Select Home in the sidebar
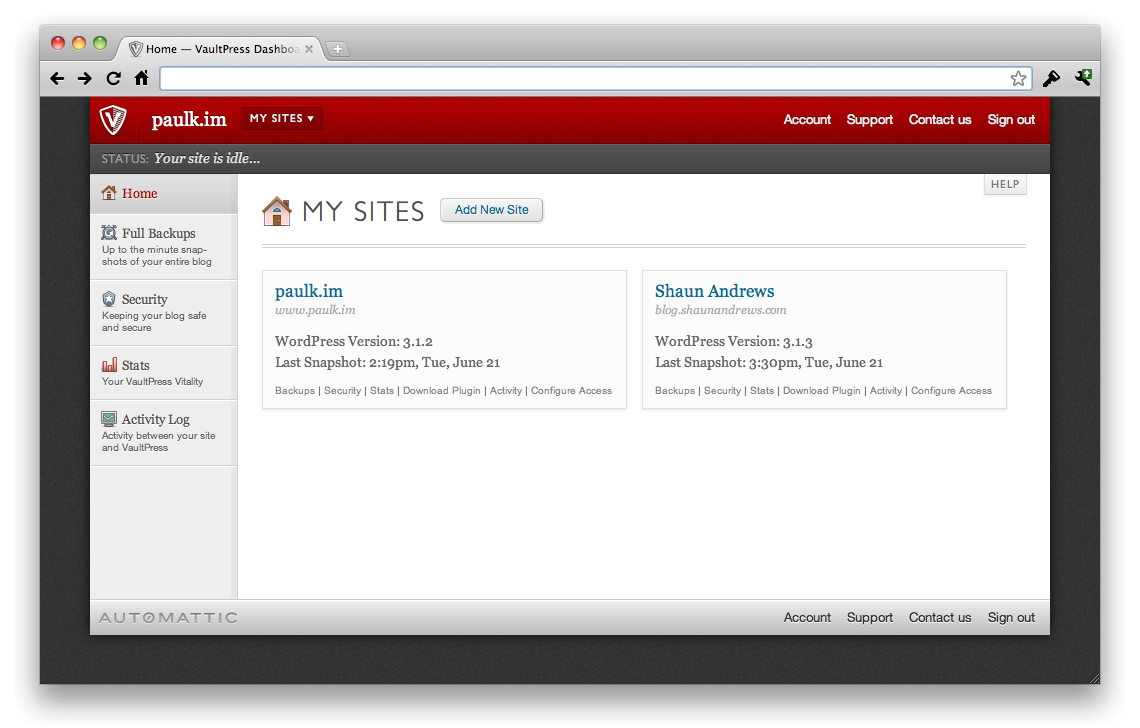Screen dimensions: 1140x728 pyautogui.click(x=140, y=194)
